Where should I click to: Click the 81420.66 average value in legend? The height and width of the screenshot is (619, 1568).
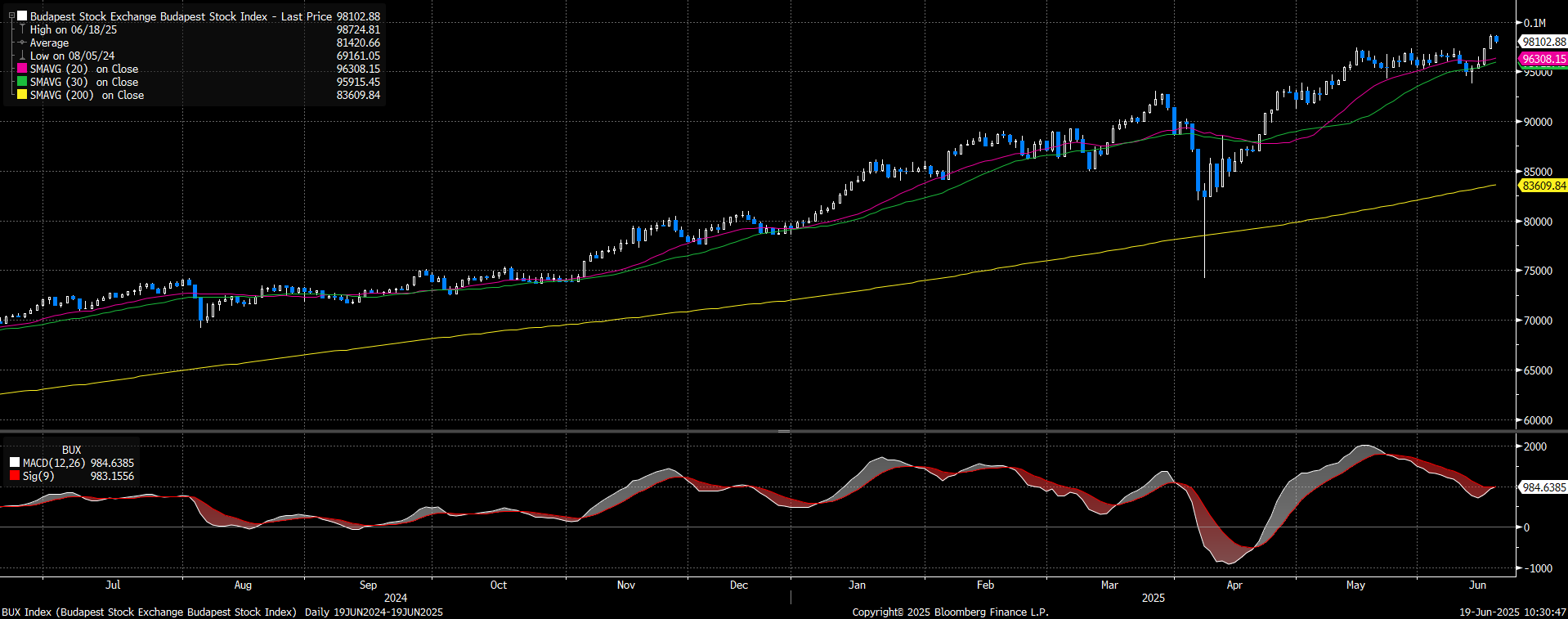pyautogui.click(x=358, y=43)
